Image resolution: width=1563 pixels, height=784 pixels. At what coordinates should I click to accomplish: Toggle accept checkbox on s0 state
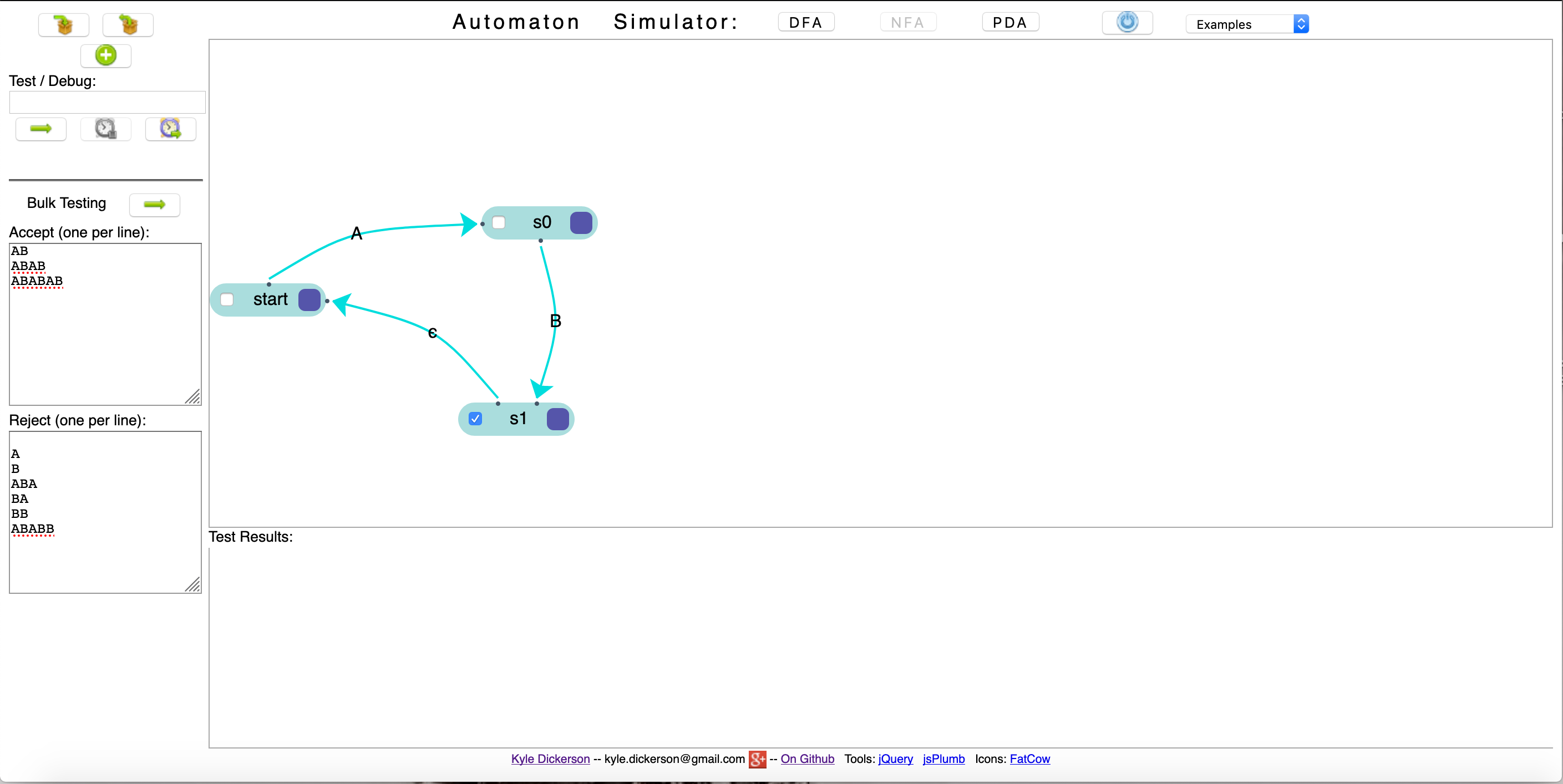coord(499,222)
